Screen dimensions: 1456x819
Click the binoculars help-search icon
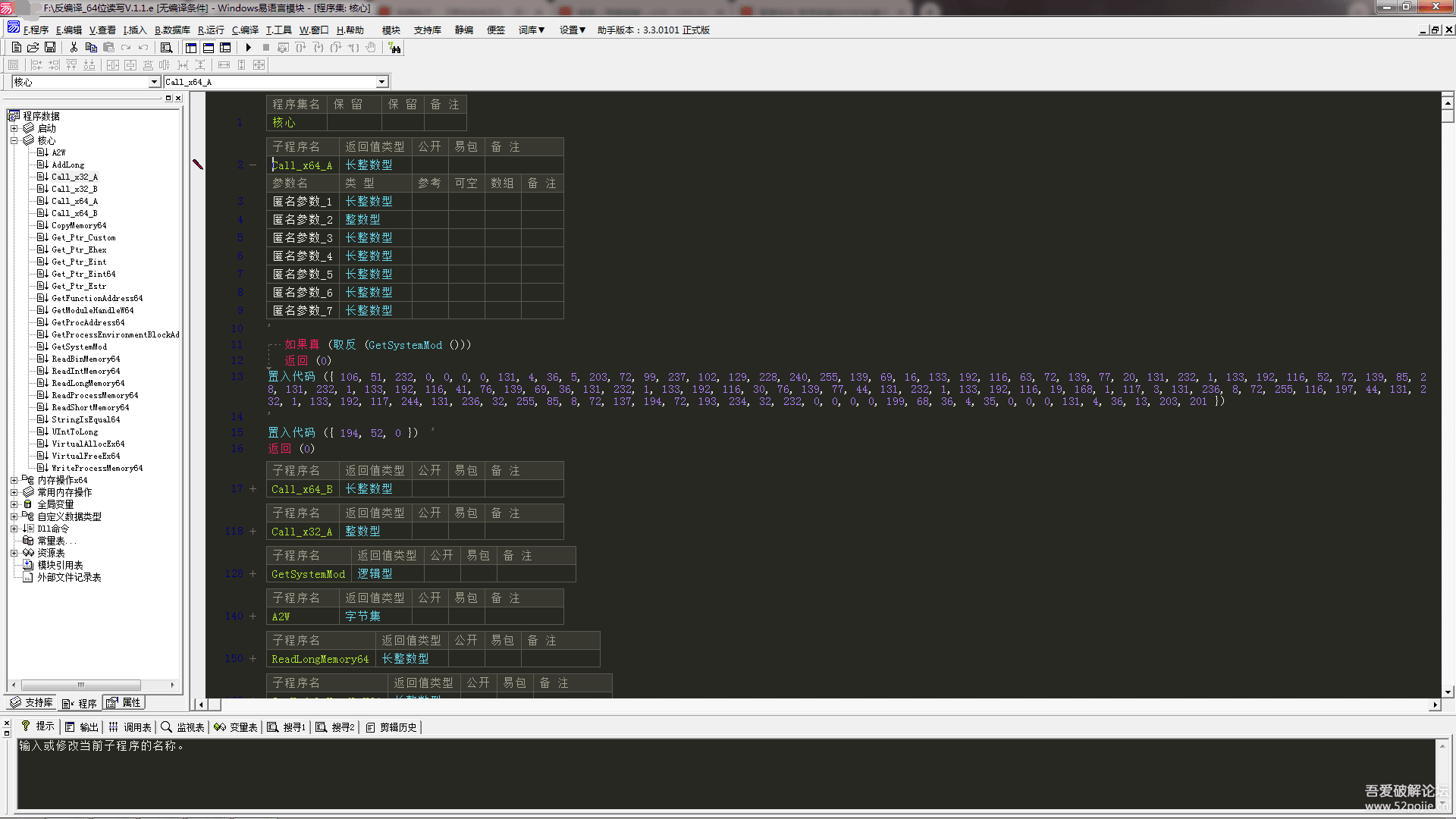(394, 48)
